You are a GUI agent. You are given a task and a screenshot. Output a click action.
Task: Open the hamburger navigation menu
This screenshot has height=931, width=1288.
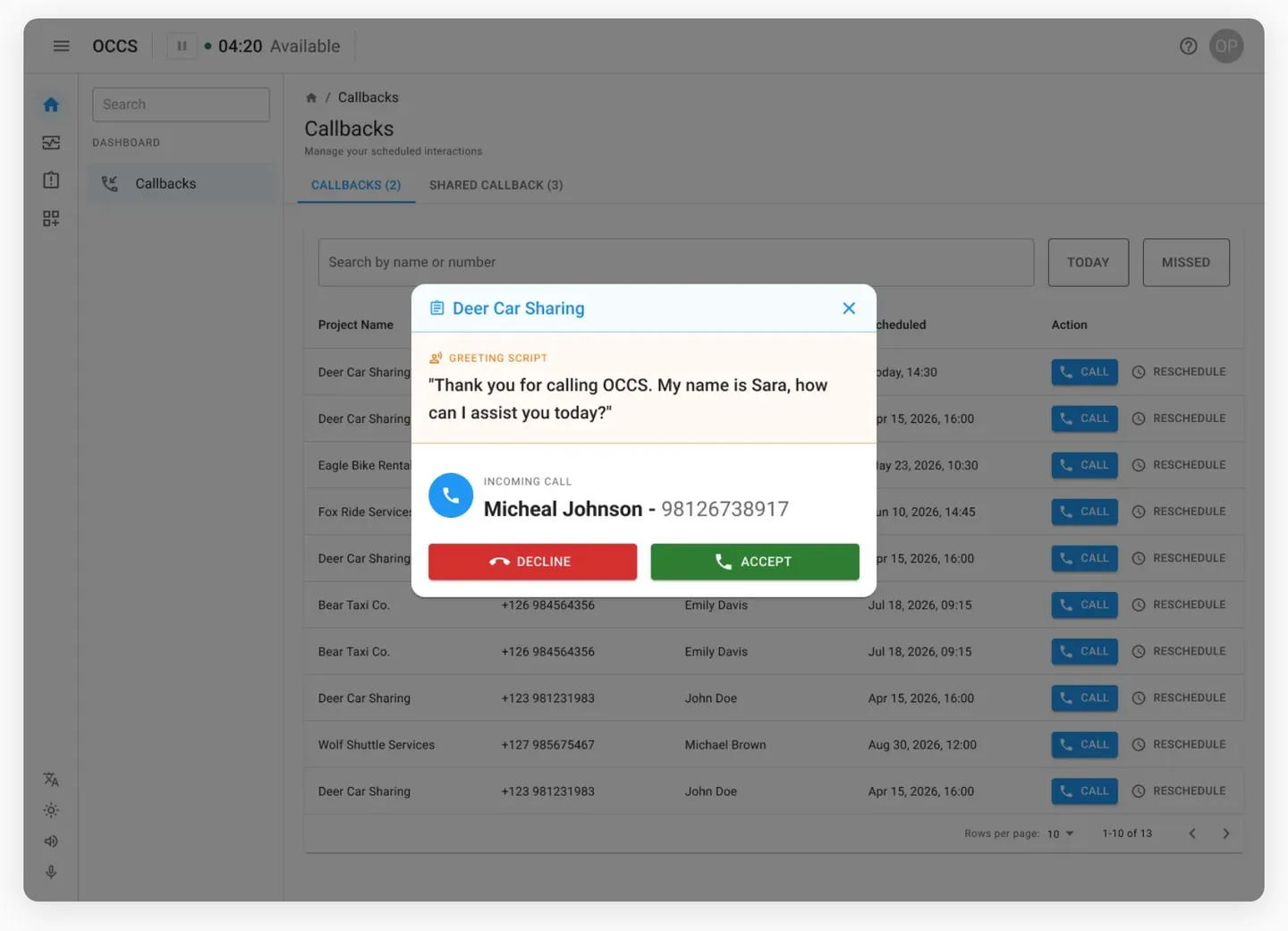pos(61,46)
